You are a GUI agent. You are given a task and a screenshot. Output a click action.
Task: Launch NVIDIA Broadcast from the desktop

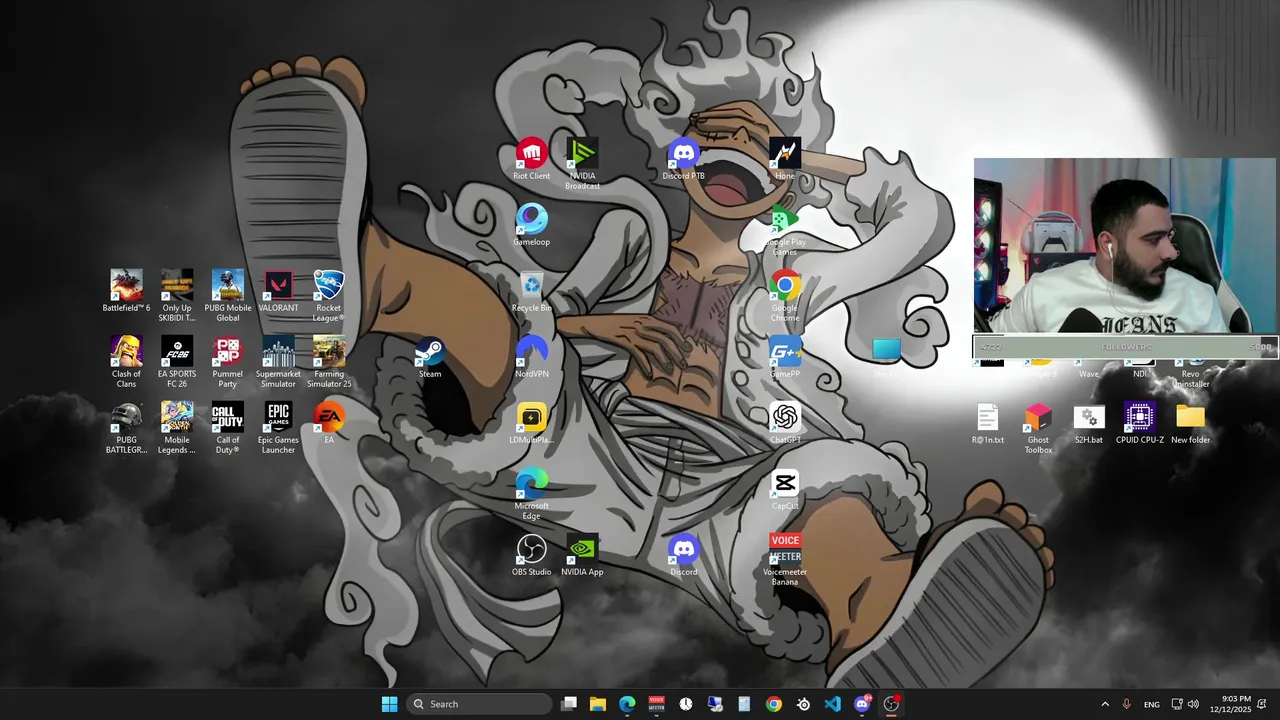pyautogui.click(x=582, y=164)
